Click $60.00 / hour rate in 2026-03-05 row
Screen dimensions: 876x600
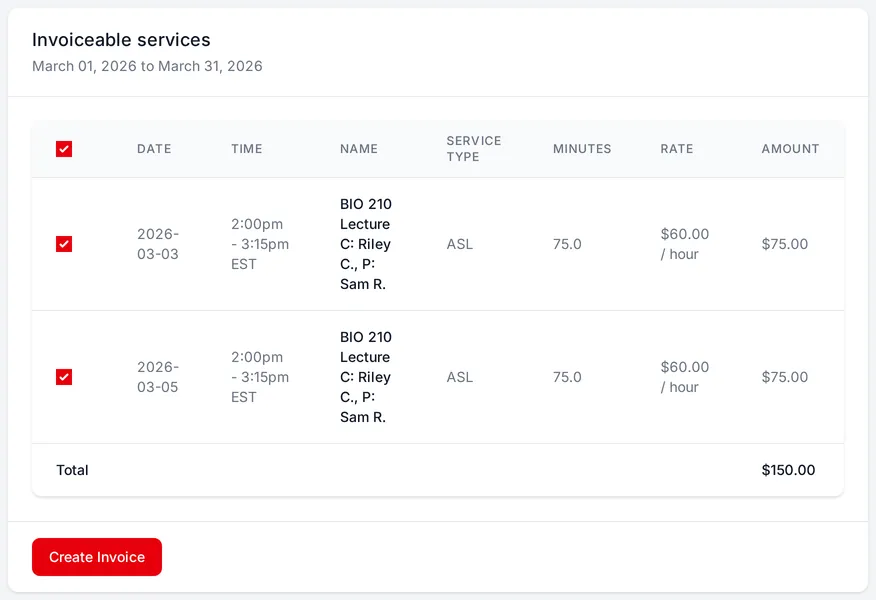(684, 377)
